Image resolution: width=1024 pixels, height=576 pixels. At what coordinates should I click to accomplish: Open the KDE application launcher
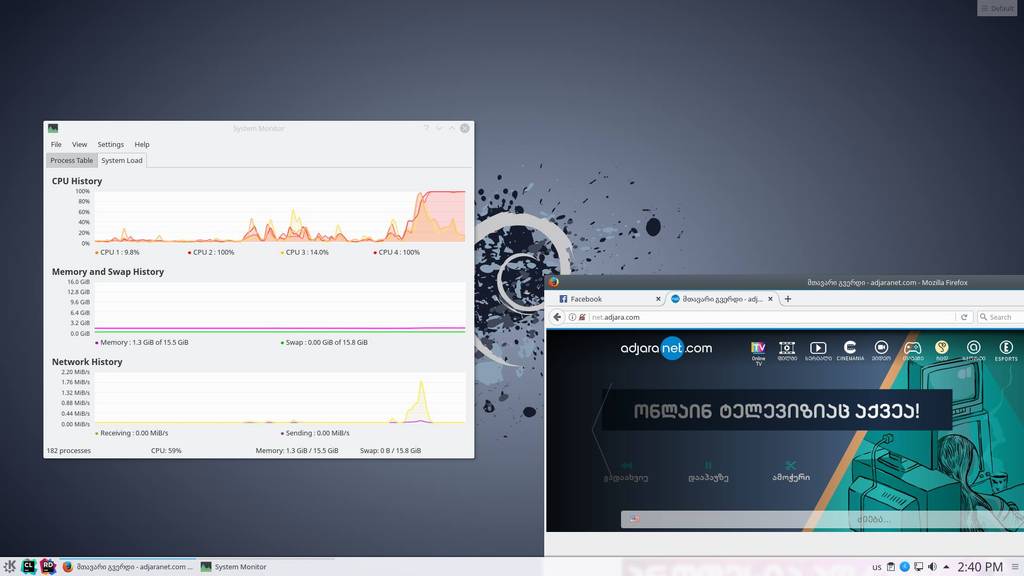pyautogui.click(x=9, y=566)
